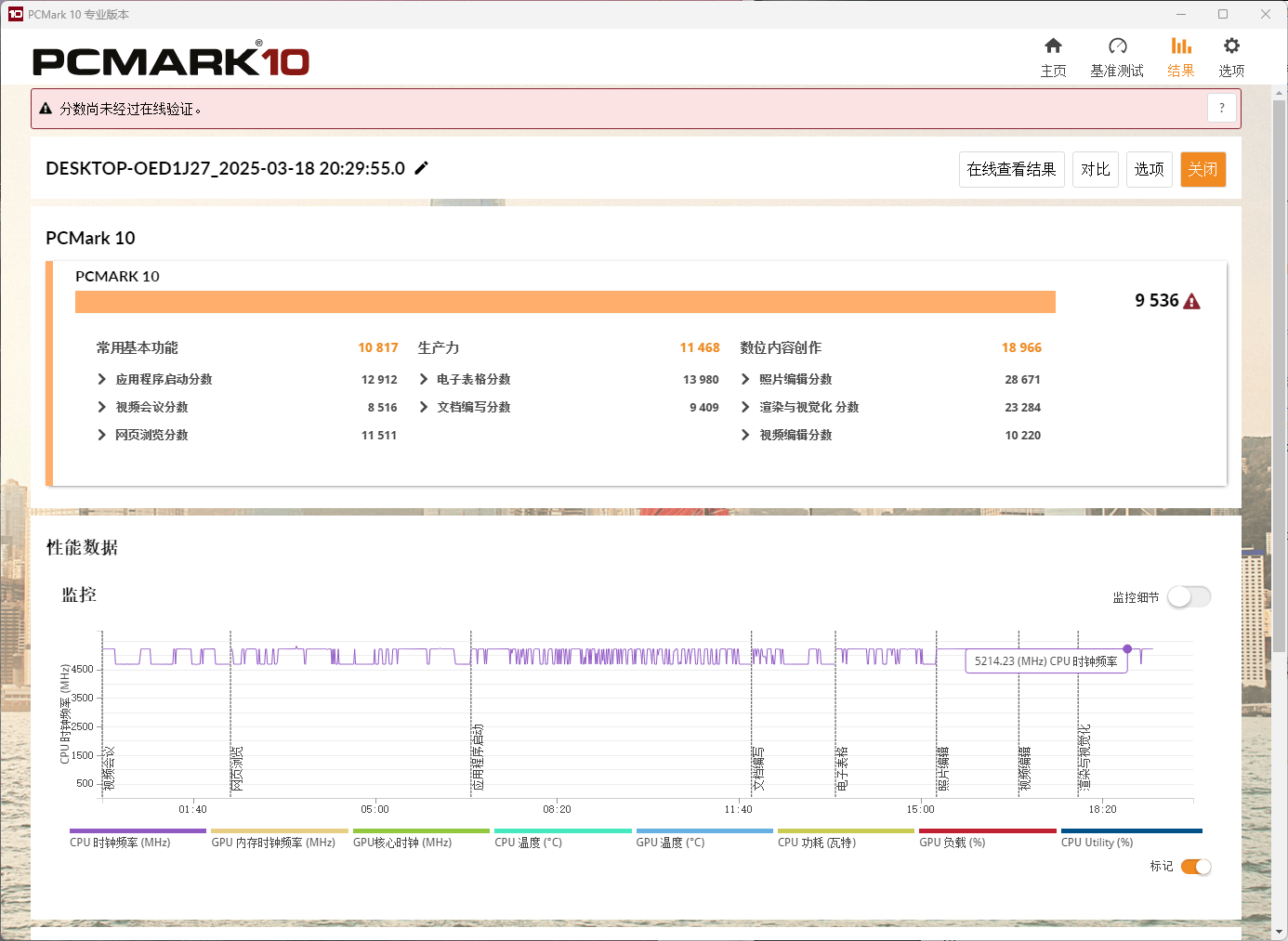Open the 基准测试 gauge icon

click(1117, 46)
